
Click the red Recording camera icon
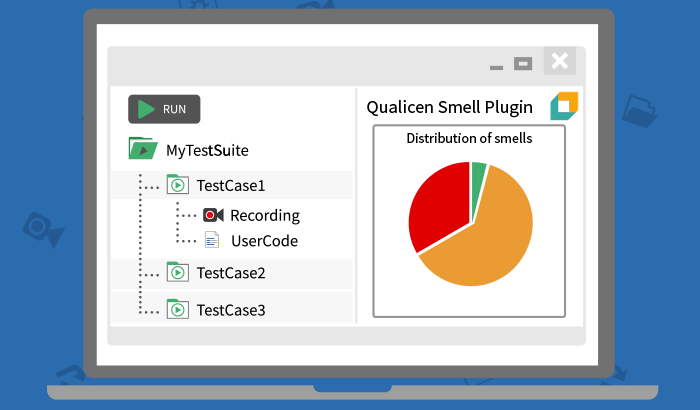[213, 215]
